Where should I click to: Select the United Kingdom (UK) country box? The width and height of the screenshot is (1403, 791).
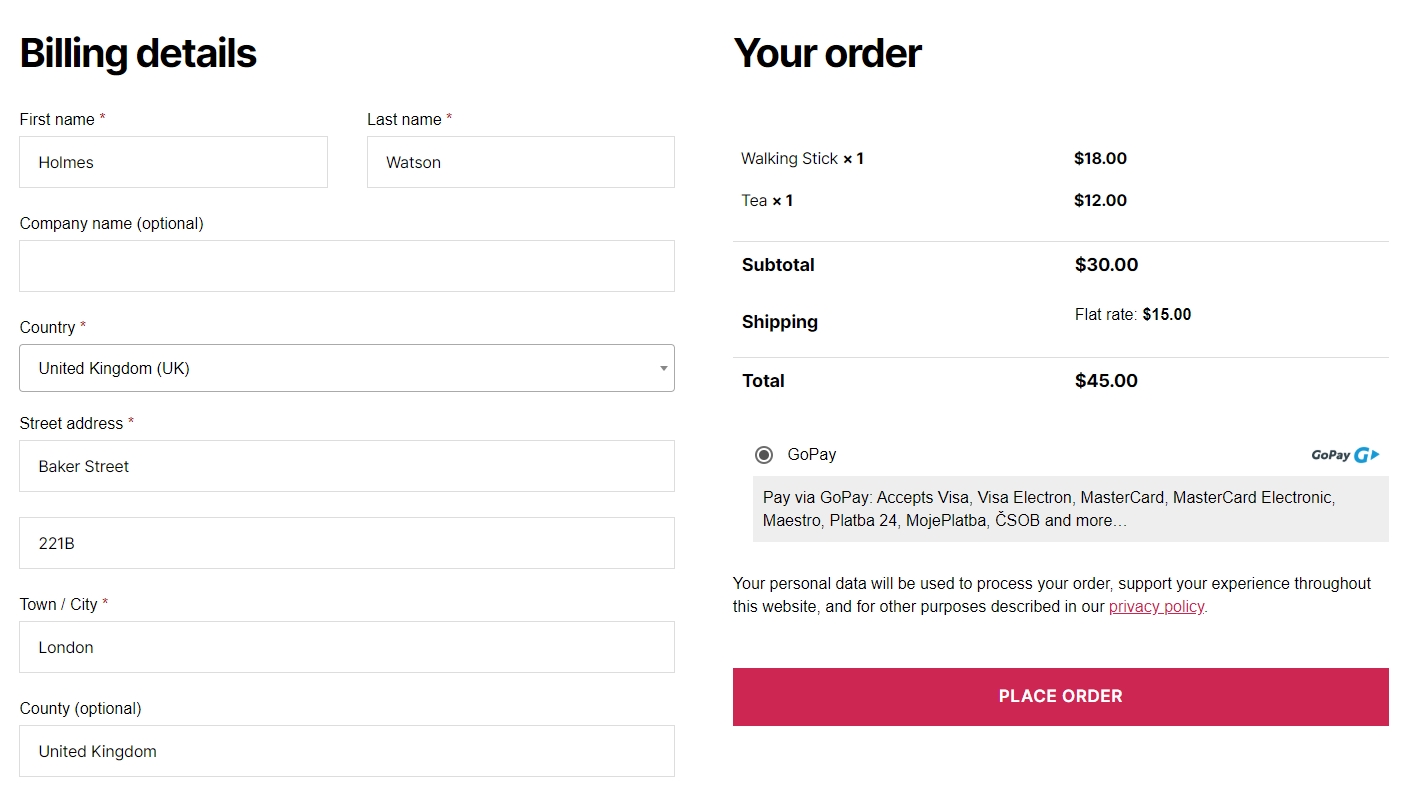click(x=330, y=368)
